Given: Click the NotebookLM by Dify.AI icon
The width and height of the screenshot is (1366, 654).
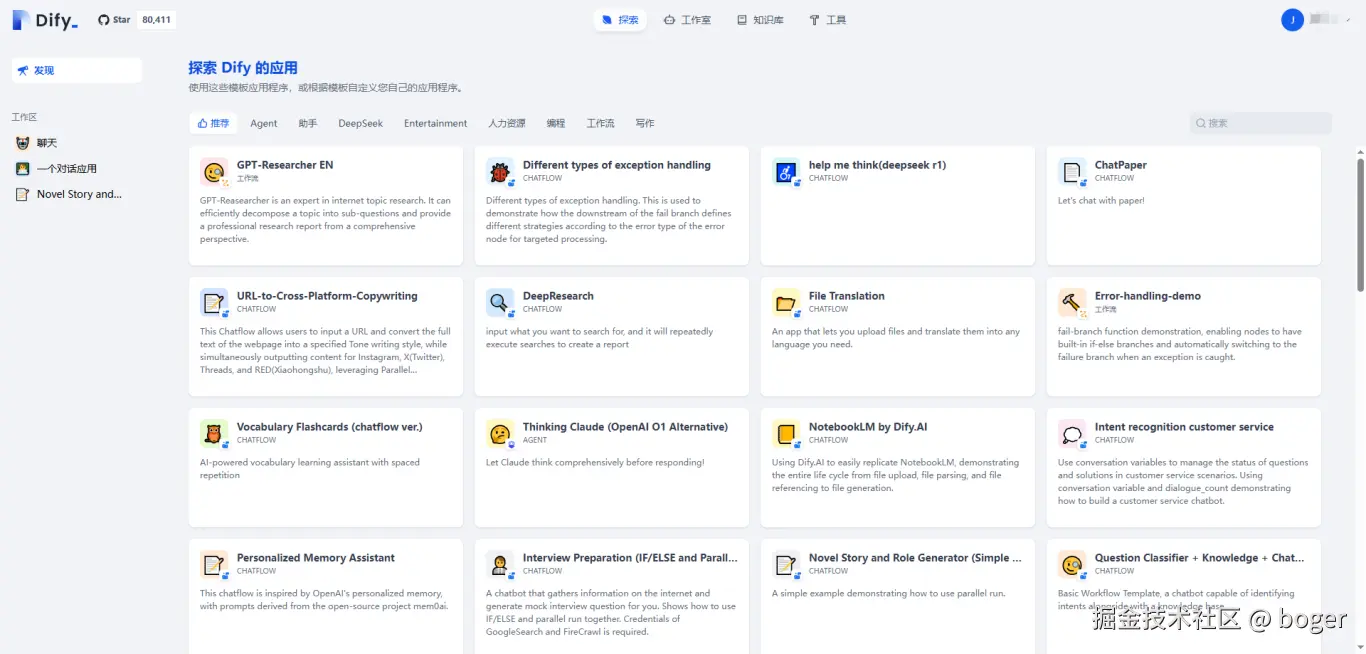Looking at the screenshot, I should coord(786,434).
